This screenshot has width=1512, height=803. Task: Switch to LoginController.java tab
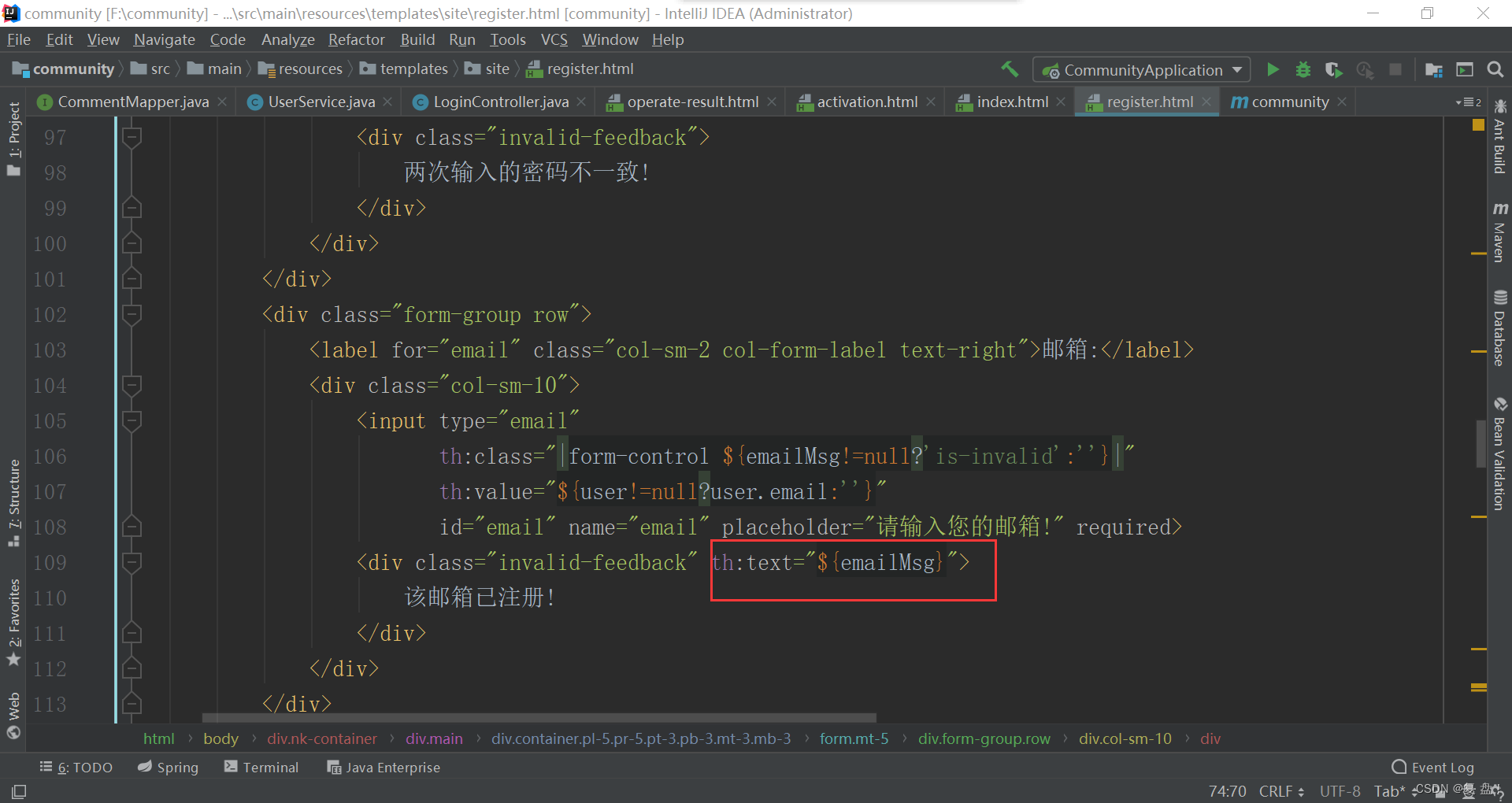coord(501,102)
